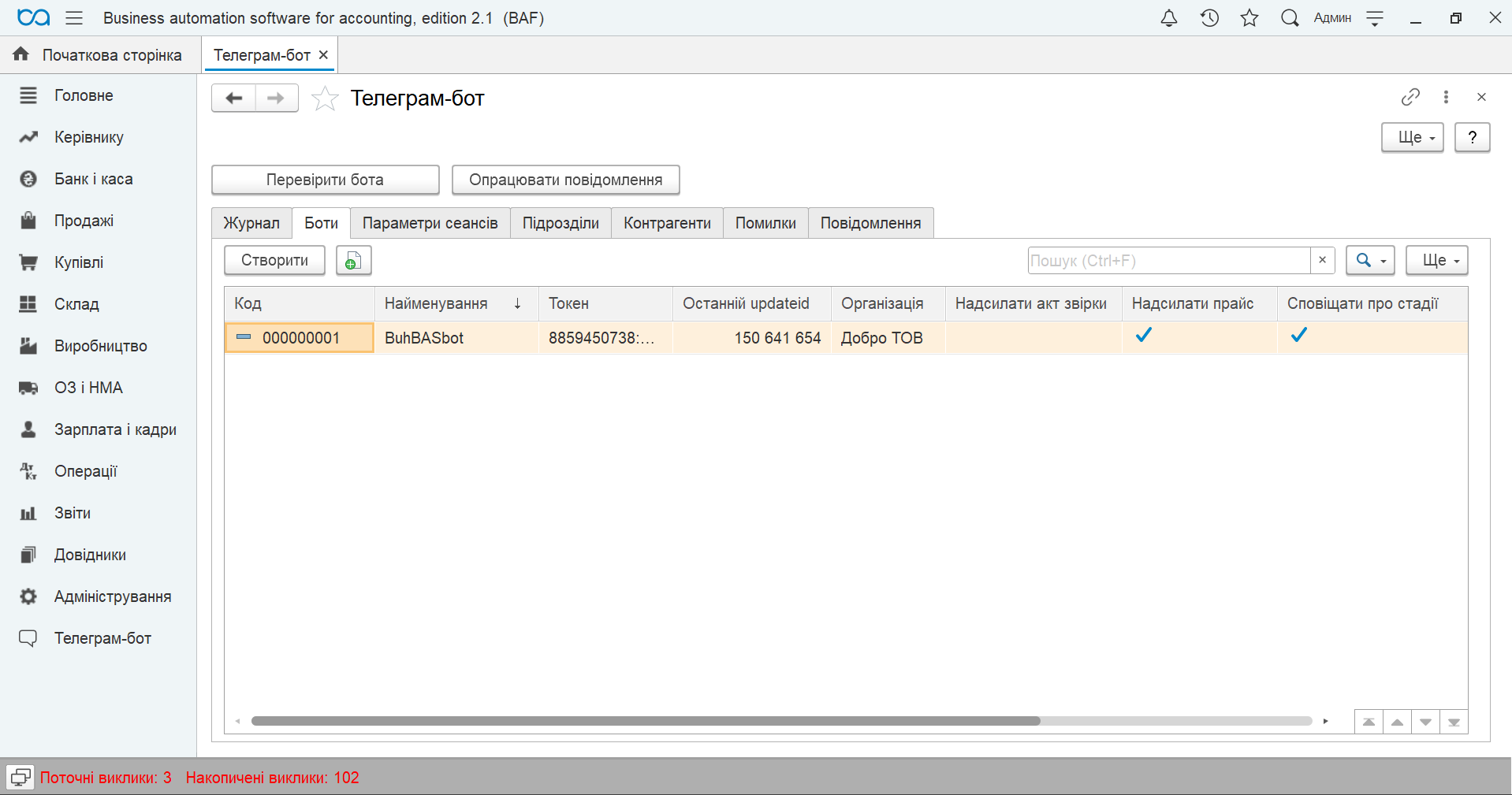Switch to the Контрагенти tab

point(667,223)
